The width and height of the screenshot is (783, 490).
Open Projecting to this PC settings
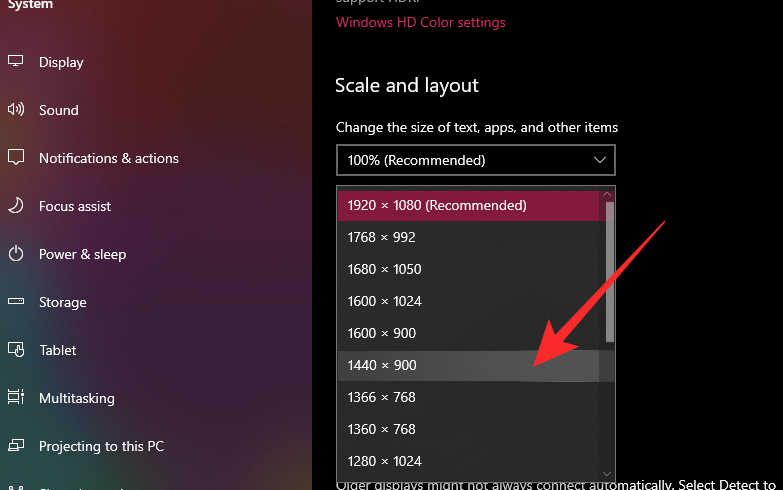coord(101,446)
